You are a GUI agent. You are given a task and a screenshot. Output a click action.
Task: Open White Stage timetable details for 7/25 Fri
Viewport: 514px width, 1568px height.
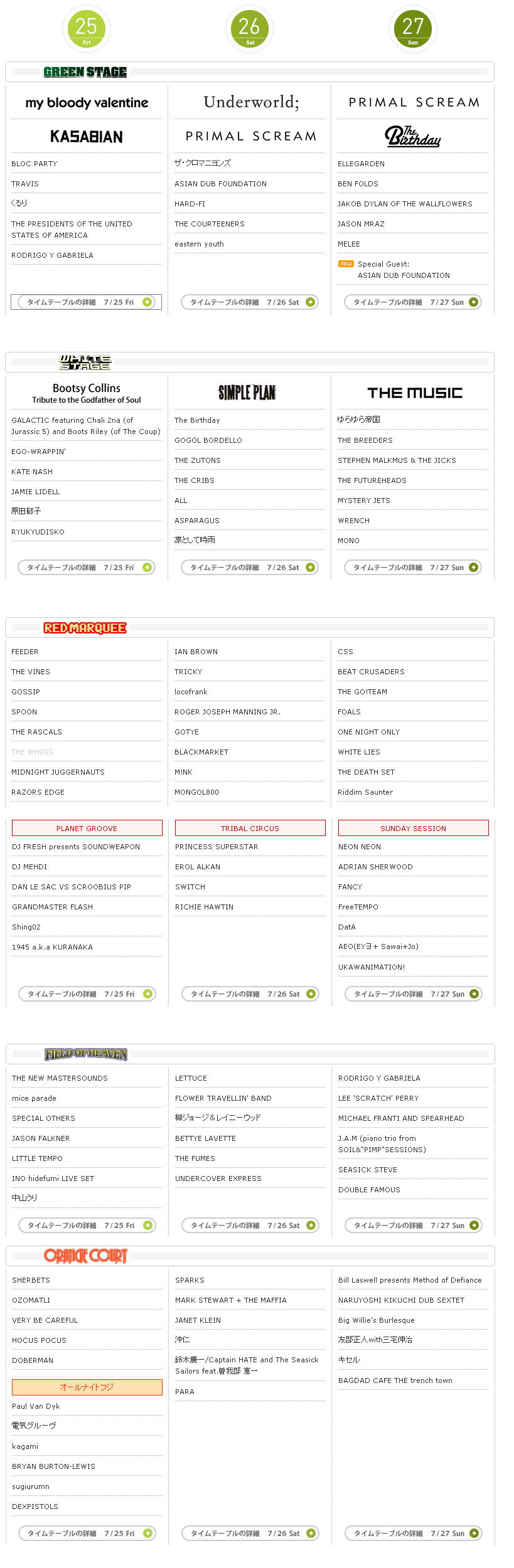pos(87,568)
